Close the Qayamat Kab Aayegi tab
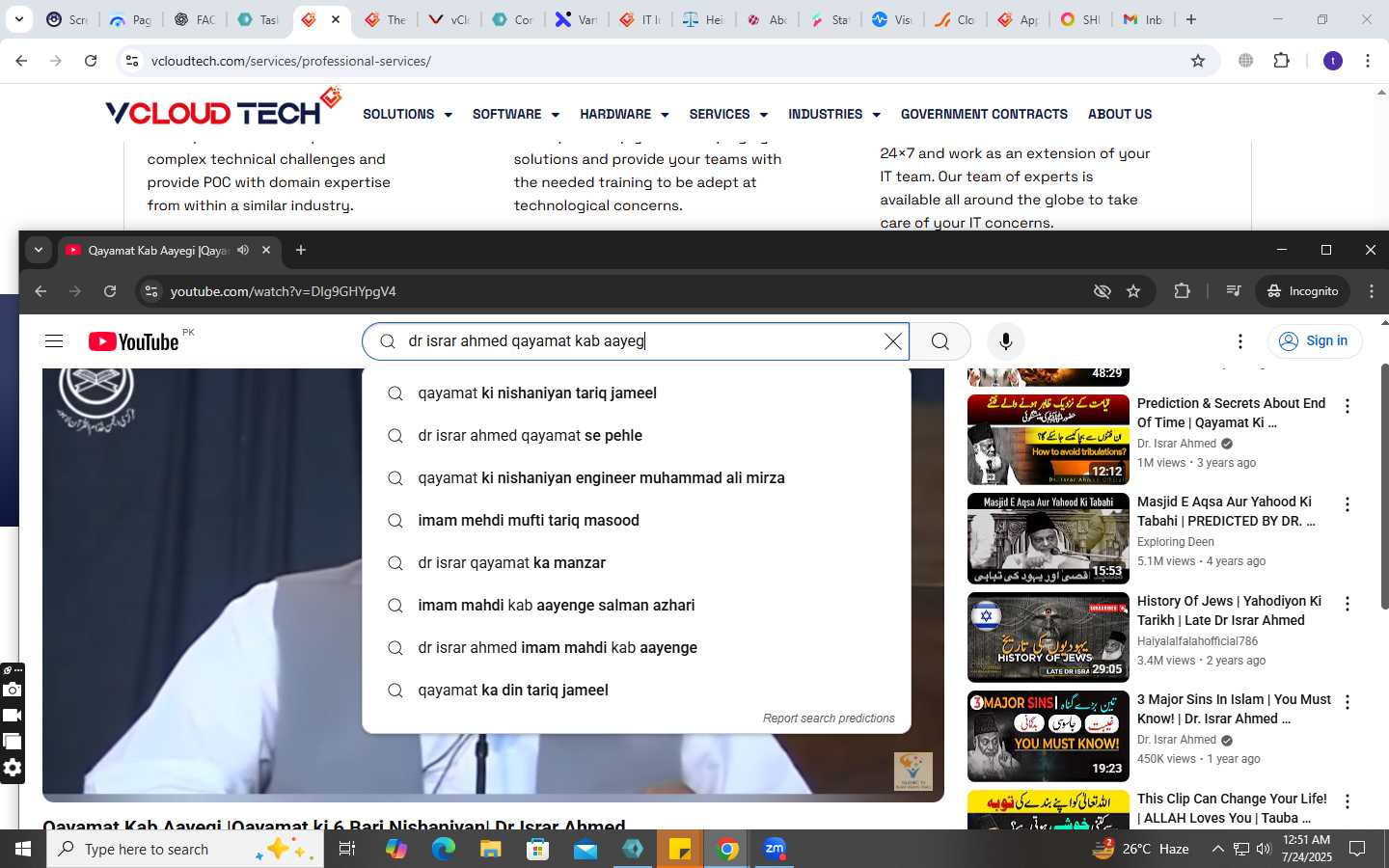 point(266,250)
